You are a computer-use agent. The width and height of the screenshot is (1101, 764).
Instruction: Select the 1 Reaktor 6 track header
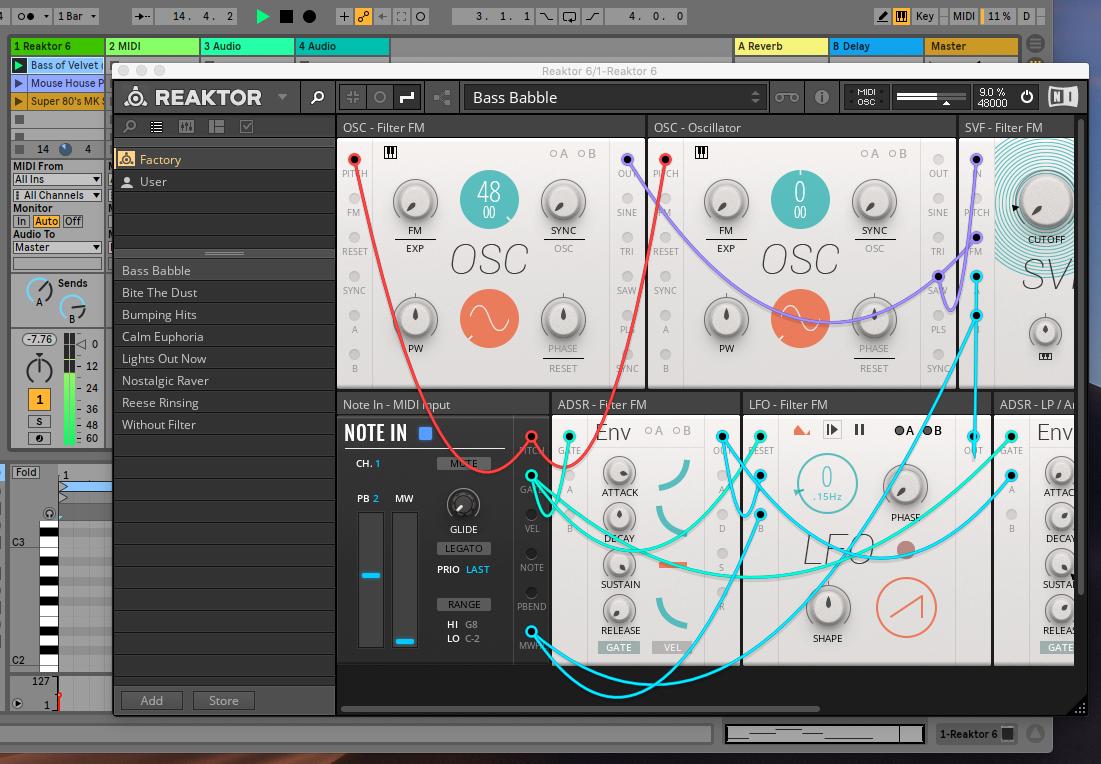coord(57,46)
